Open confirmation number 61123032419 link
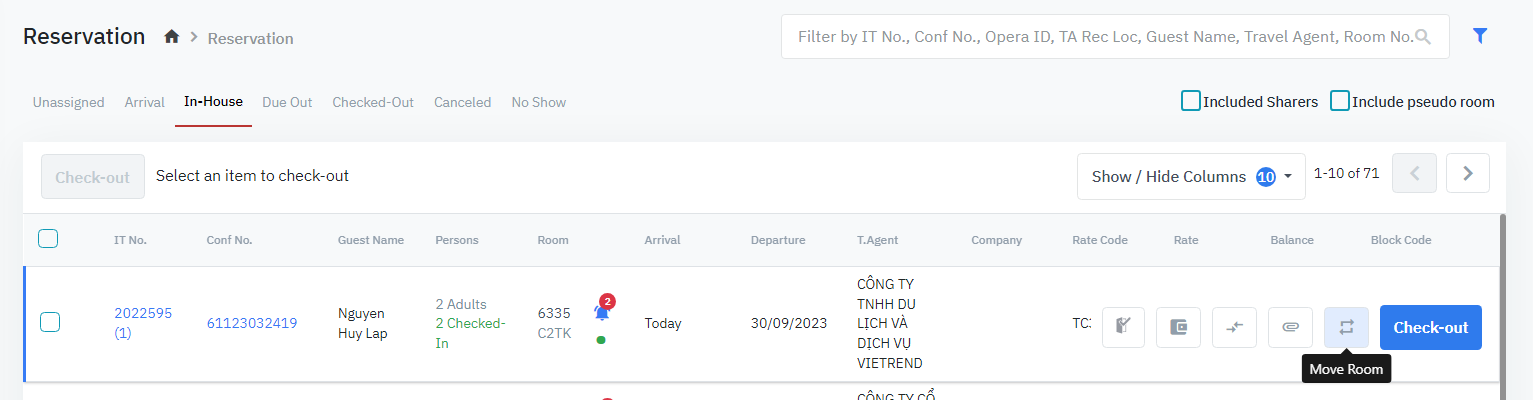Image resolution: width=1533 pixels, height=400 pixels. (x=252, y=323)
